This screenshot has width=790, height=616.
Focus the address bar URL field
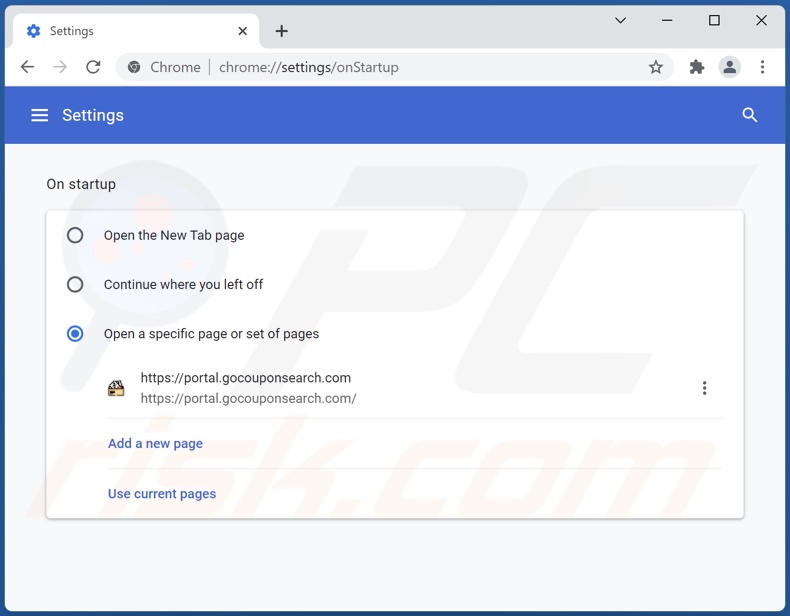[400, 67]
